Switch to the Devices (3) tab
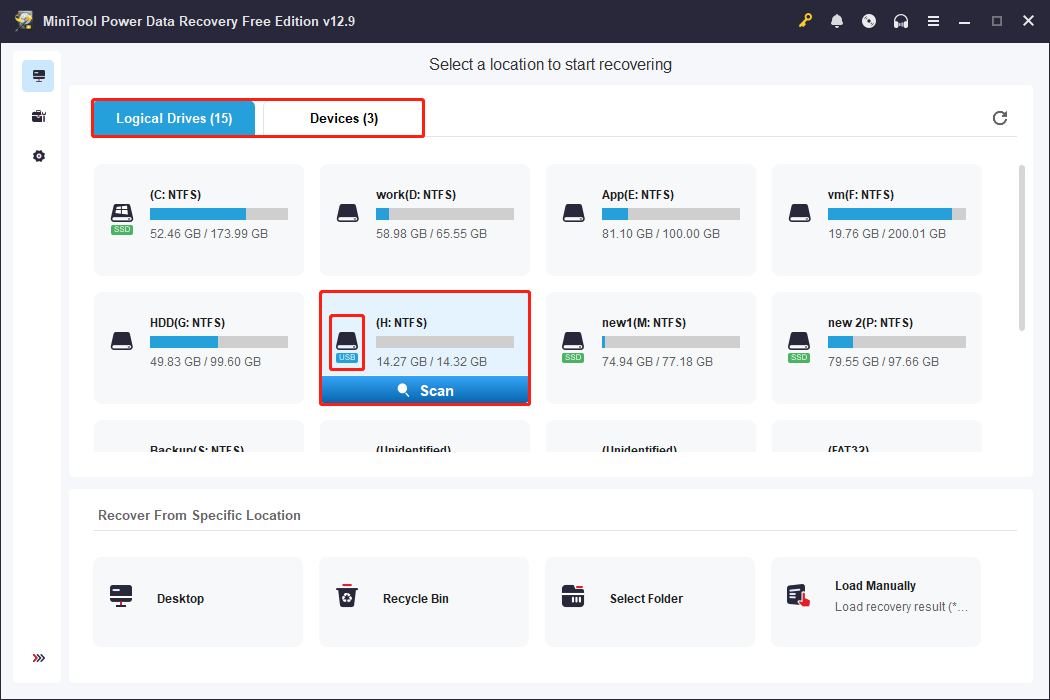 click(344, 119)
